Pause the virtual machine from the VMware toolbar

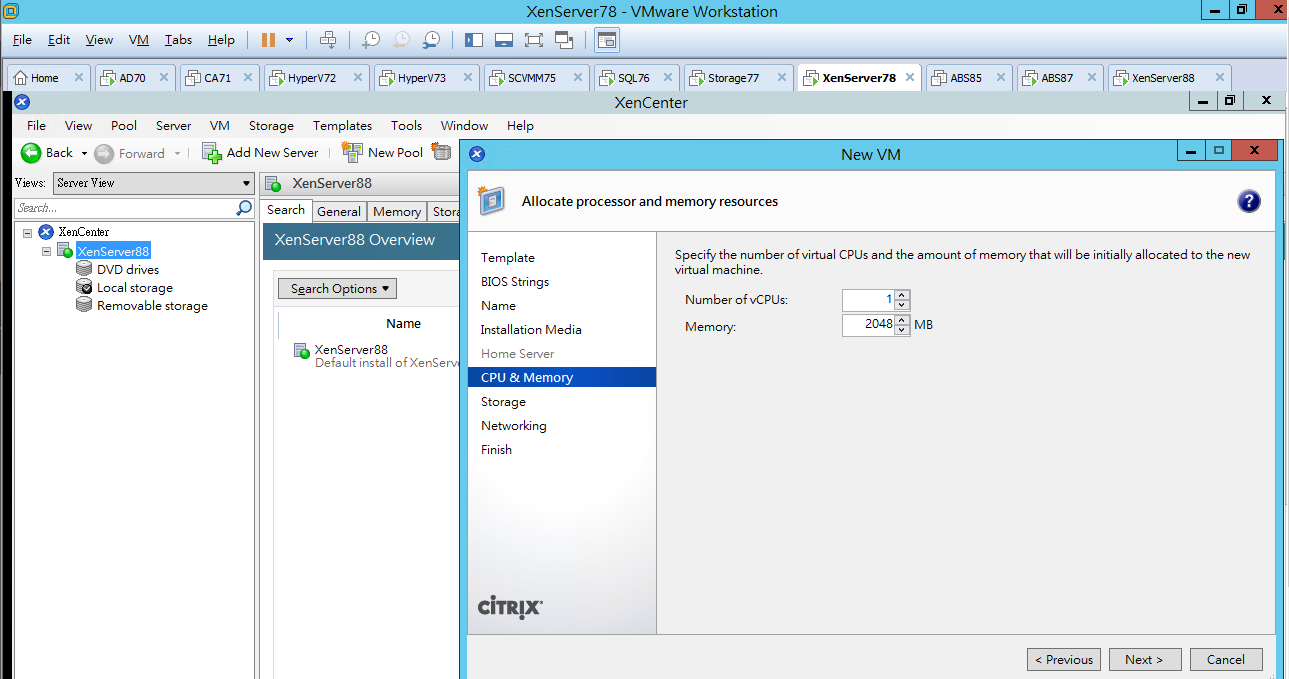pyautogui.click(x=268, y=40)
